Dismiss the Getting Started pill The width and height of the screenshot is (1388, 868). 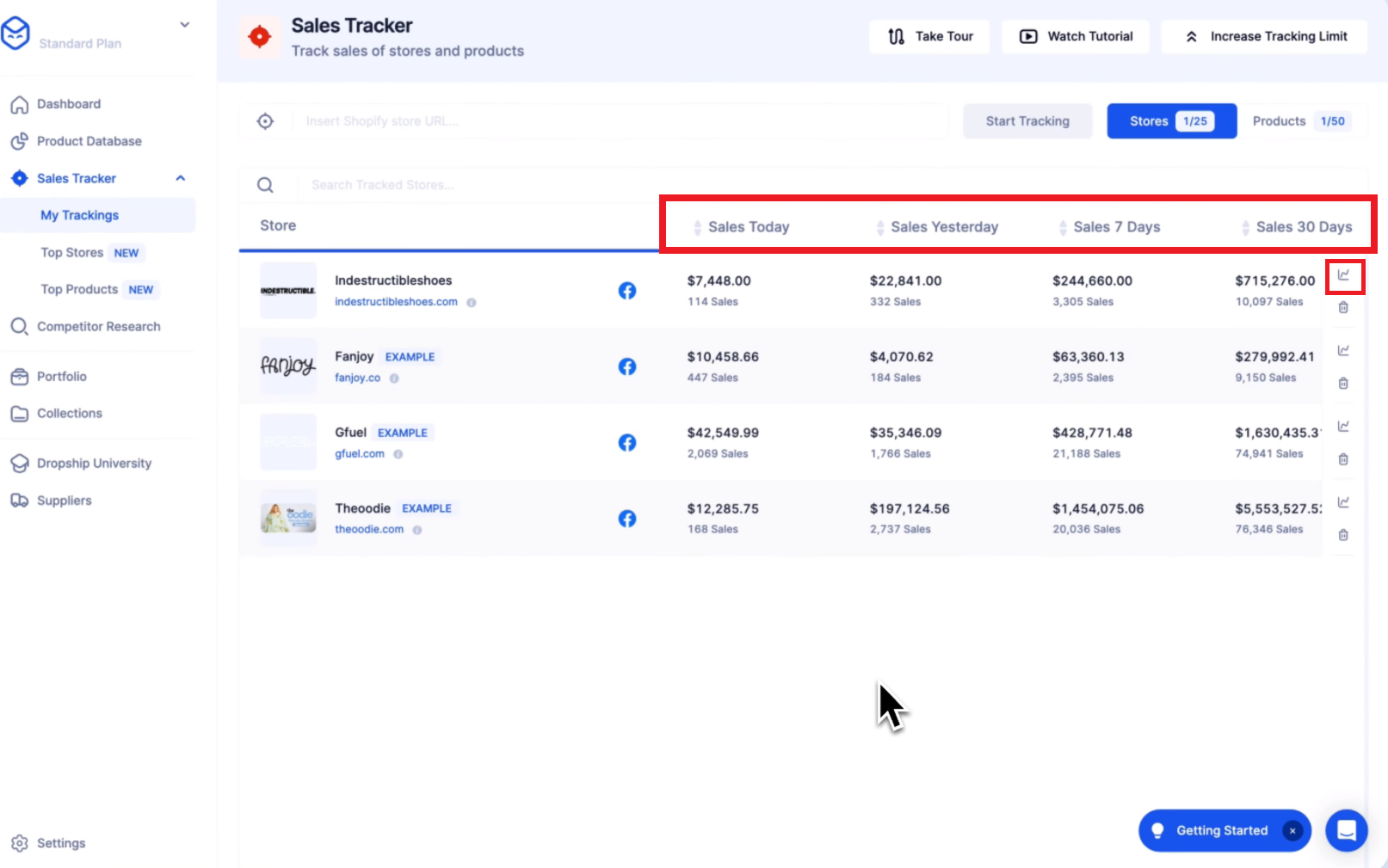[x=1292, y=831]
